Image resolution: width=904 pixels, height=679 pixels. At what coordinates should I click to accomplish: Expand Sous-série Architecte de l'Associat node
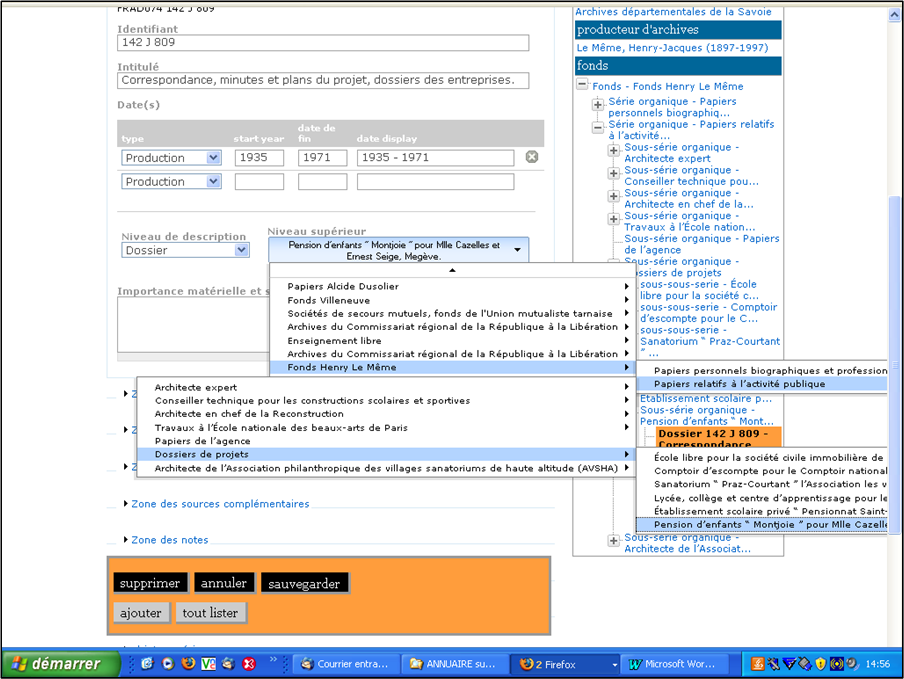613,541
